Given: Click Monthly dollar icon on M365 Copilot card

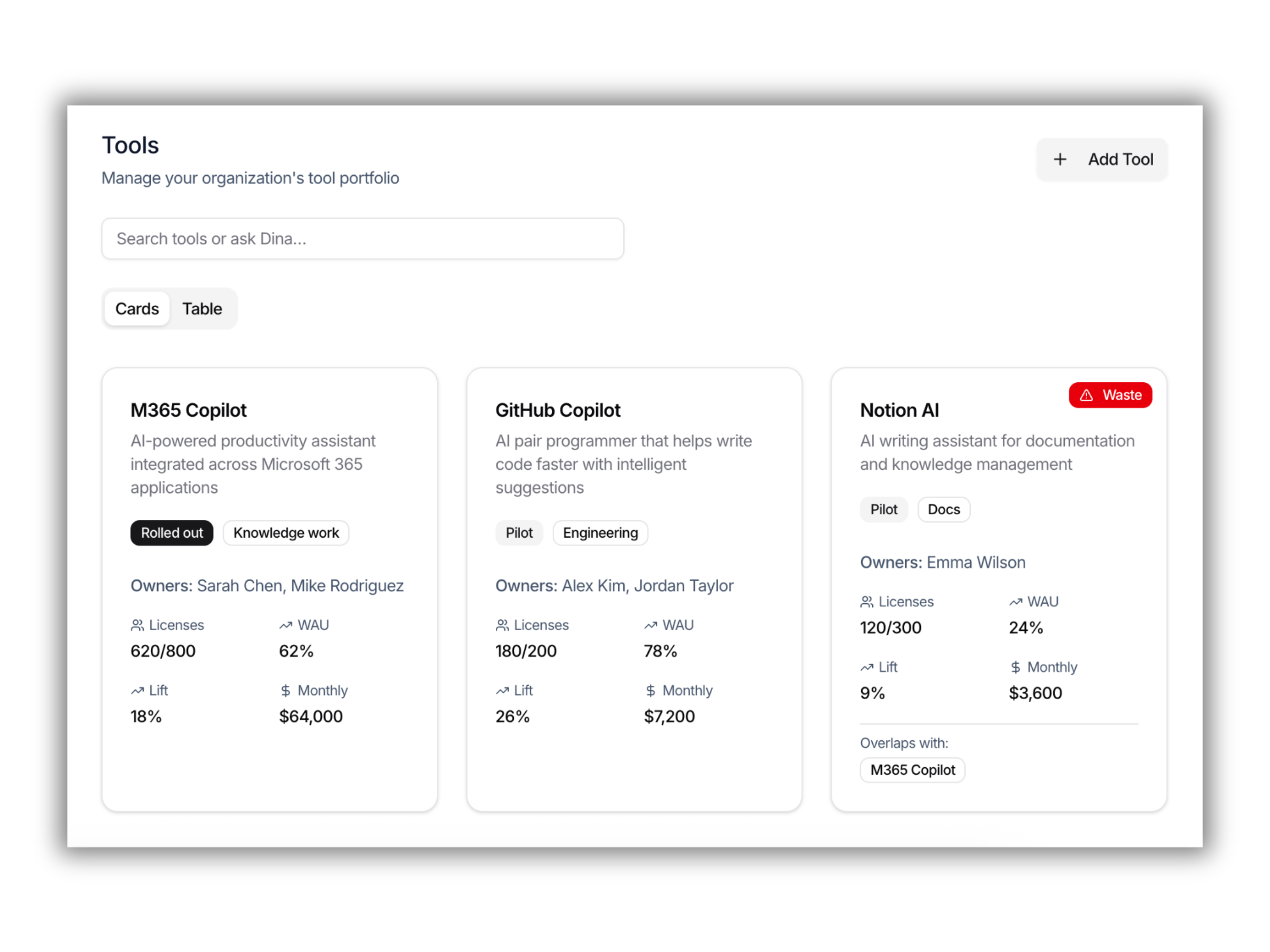Looking at the screenshot, I should point(285,691).
